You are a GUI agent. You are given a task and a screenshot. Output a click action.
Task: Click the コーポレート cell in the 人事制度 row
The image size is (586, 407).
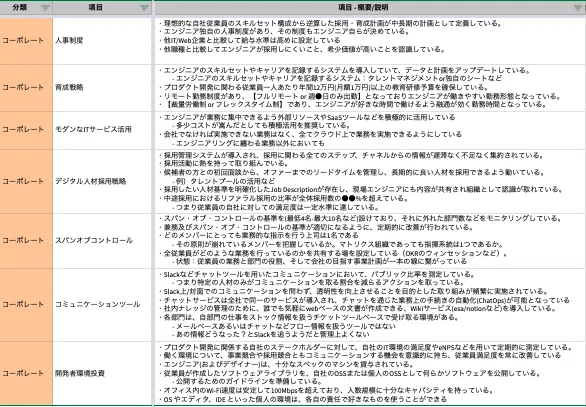26,40
